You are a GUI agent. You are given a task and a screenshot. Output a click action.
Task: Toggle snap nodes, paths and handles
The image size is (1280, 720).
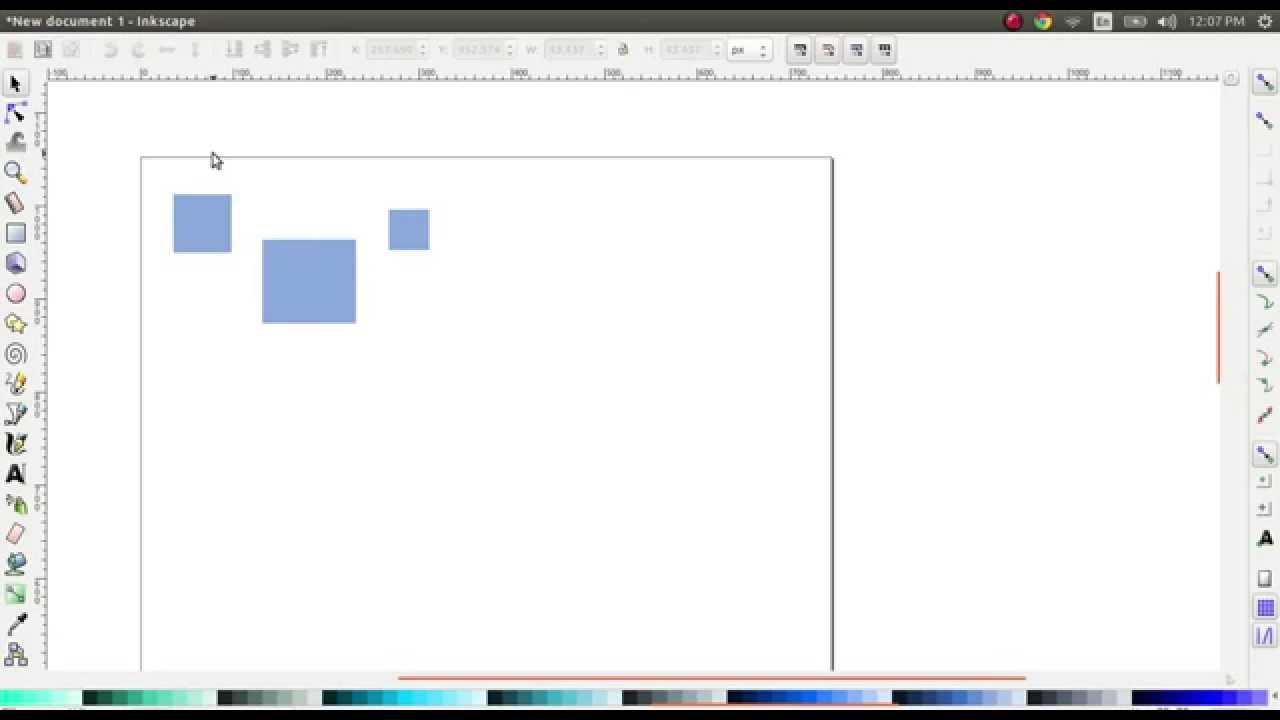[x=1265, y=274]
